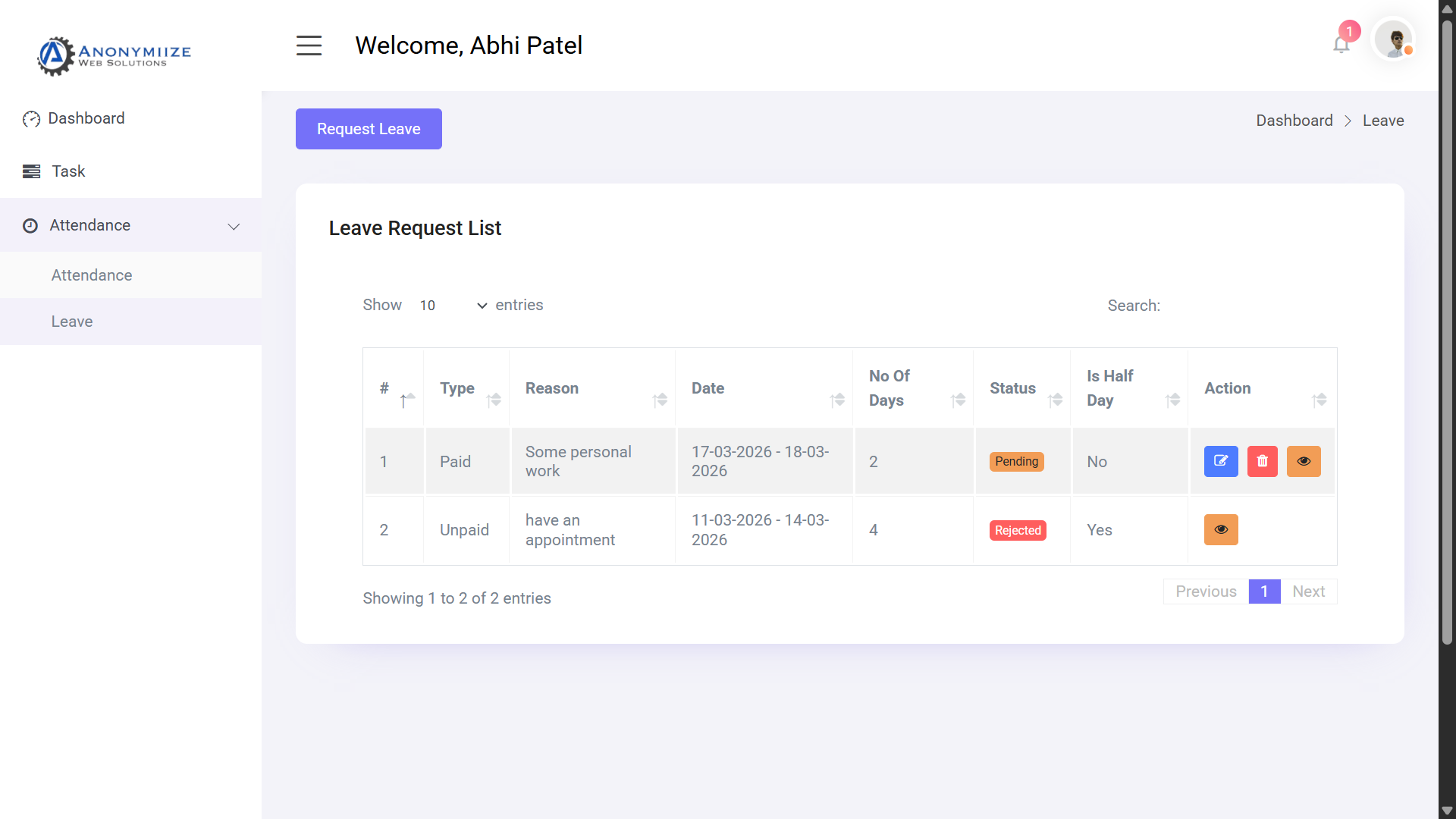Click 'Showing 1 to 2 of 2 entries'

[457, 598]
